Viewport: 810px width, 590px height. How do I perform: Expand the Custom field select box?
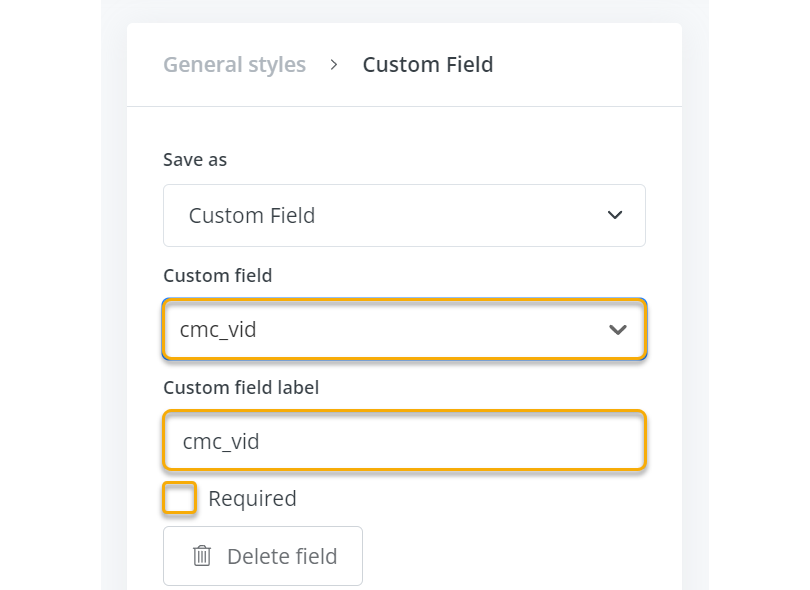404,329
